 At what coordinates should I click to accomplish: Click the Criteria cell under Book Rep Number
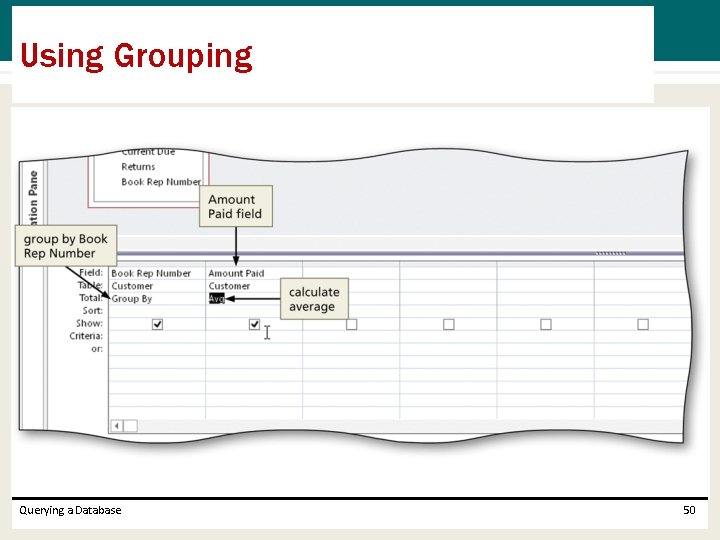click(x=157, y=336)
